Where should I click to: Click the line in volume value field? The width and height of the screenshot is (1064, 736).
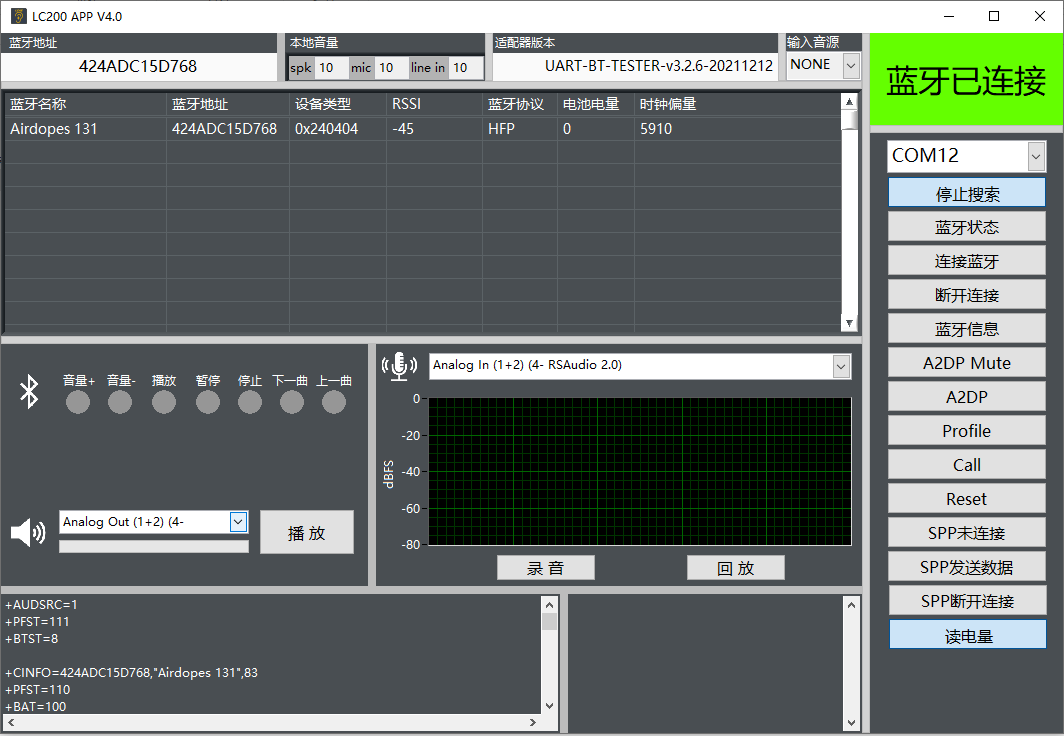466,68
